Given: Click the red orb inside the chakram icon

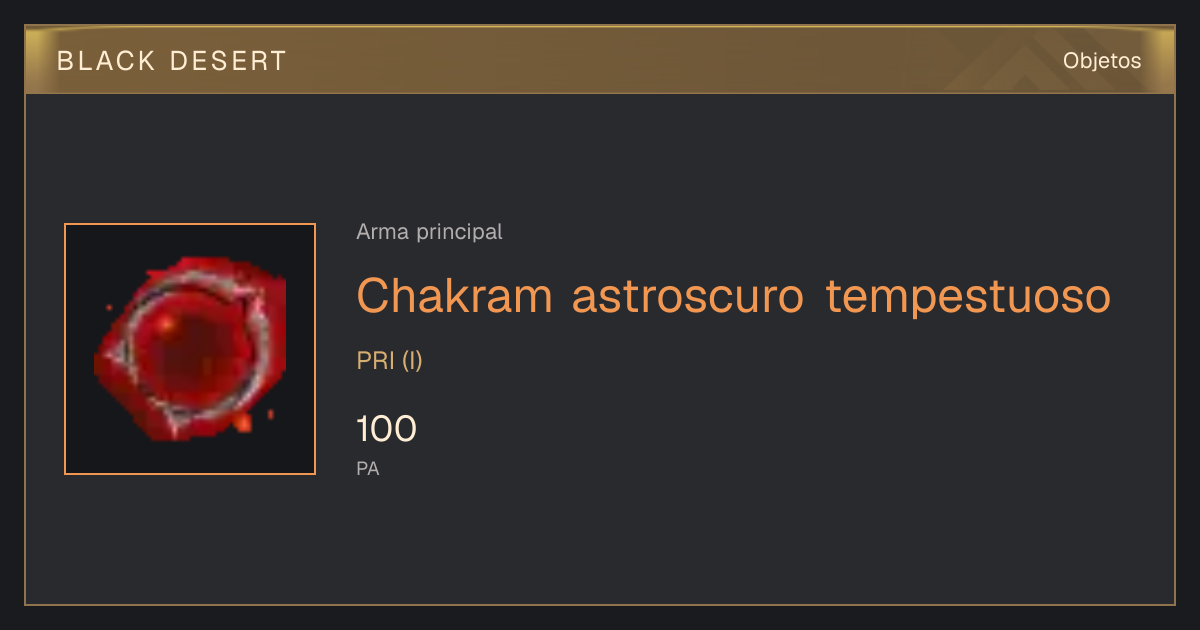Looking at the screenshot, I should (185, 350).
